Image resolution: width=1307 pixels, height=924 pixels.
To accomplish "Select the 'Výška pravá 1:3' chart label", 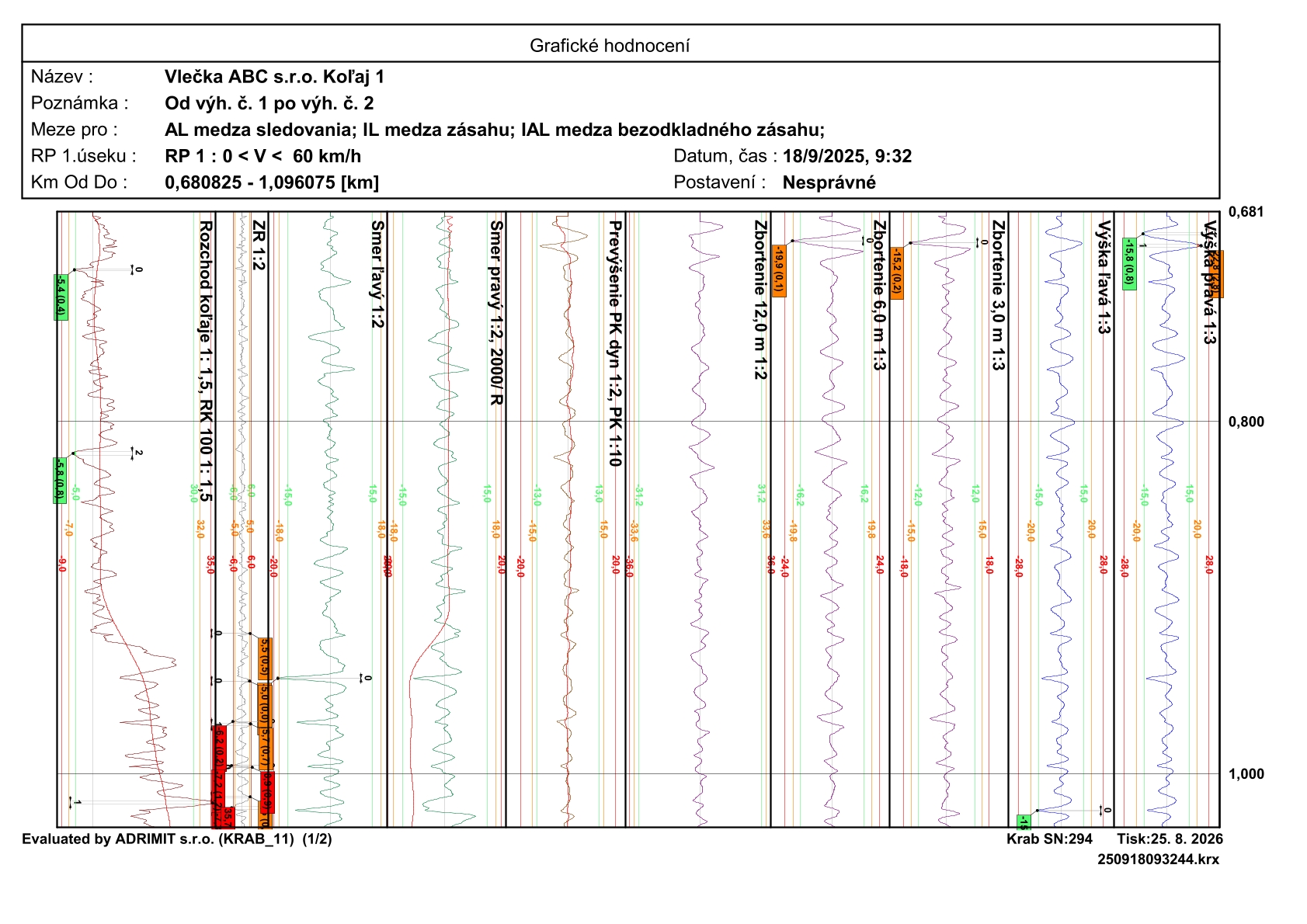I will (1209, 283).
